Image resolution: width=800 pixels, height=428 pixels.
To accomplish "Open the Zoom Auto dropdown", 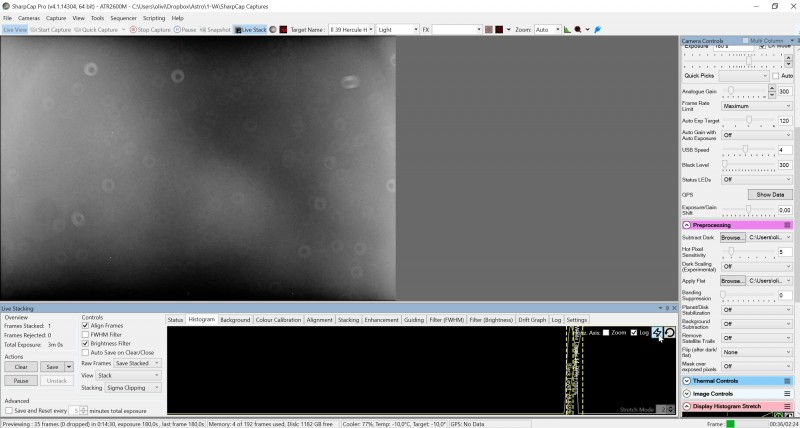I will [x=547, y=30].
